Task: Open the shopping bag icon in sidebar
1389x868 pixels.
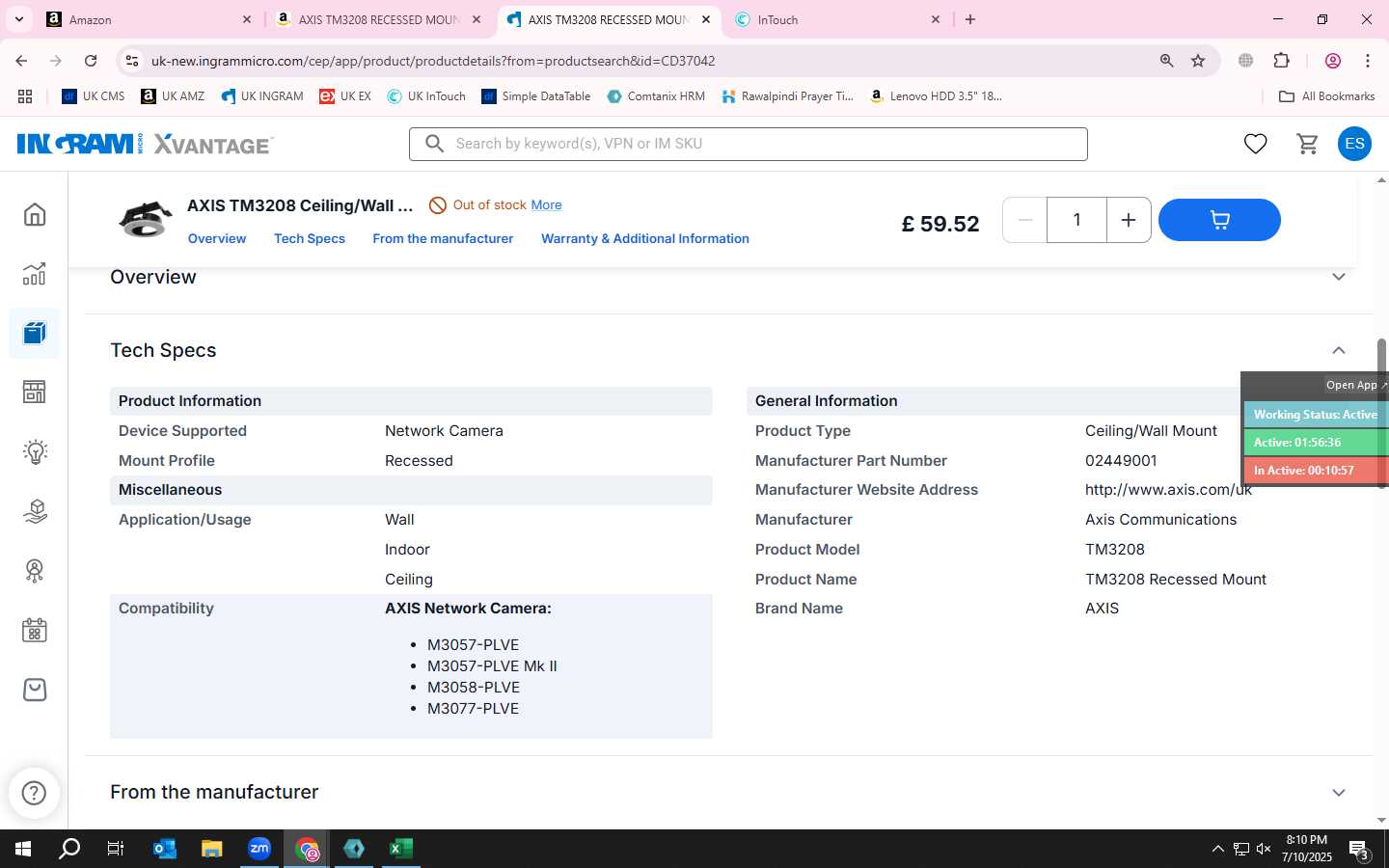Action: [x=35, y=690]
